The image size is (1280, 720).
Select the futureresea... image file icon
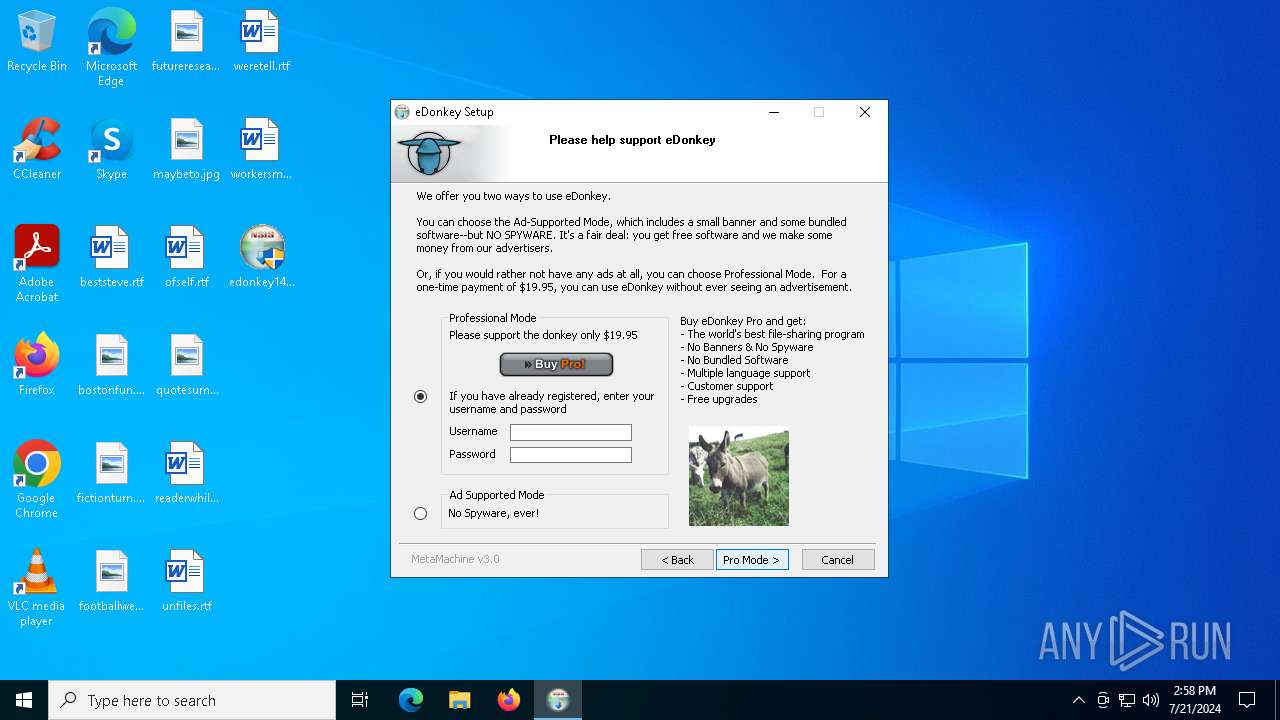186,42
